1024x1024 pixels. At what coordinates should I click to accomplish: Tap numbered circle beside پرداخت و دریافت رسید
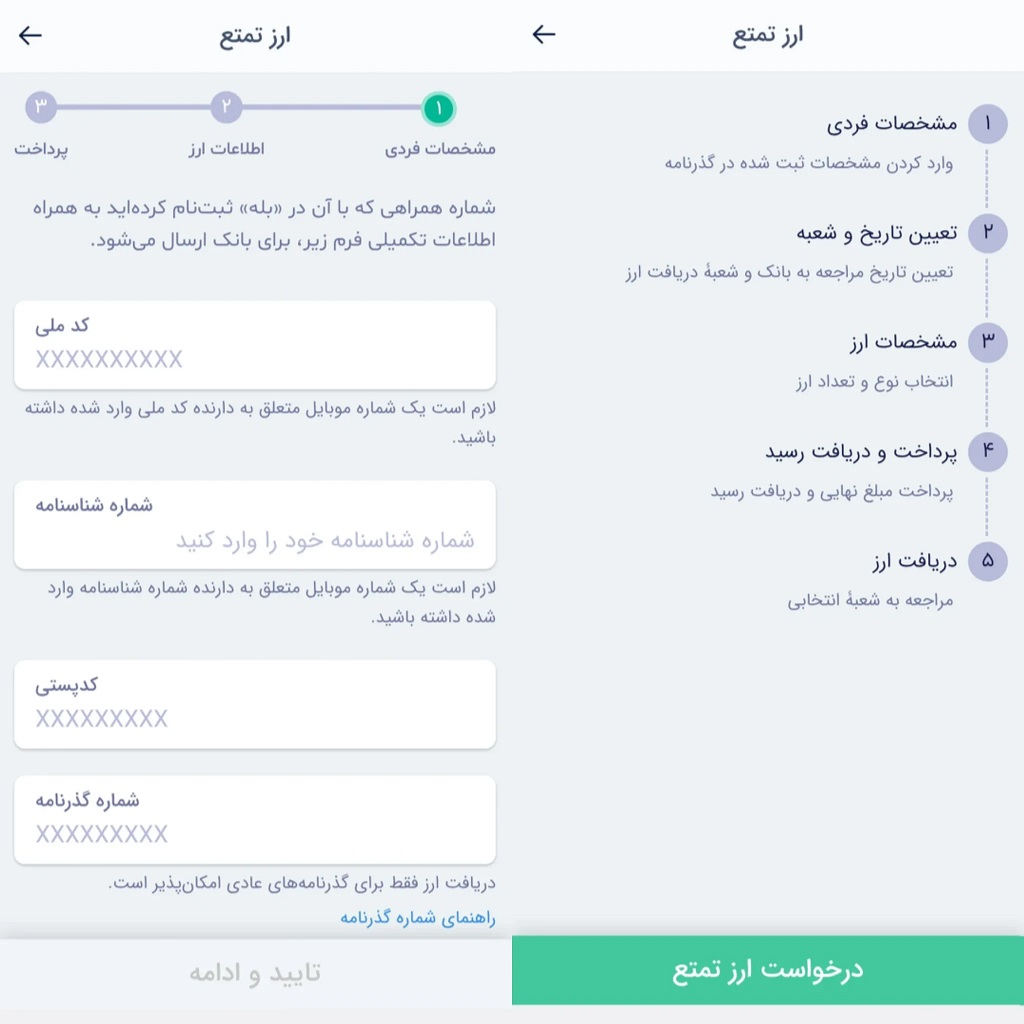(987, 452)
